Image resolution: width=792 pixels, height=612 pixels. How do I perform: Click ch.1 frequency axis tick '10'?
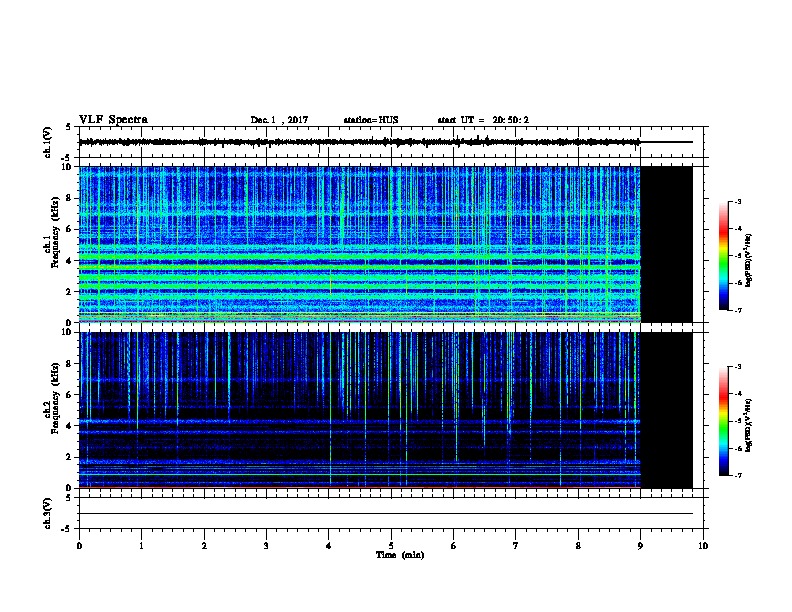tap(68, 167)
